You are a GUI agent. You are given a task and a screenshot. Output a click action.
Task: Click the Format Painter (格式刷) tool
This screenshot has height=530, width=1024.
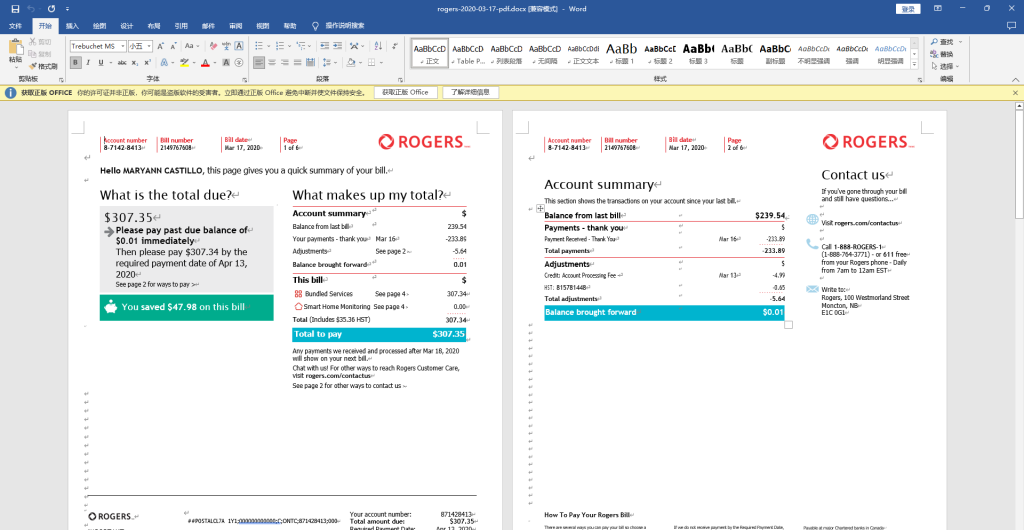tap(44, 66)
